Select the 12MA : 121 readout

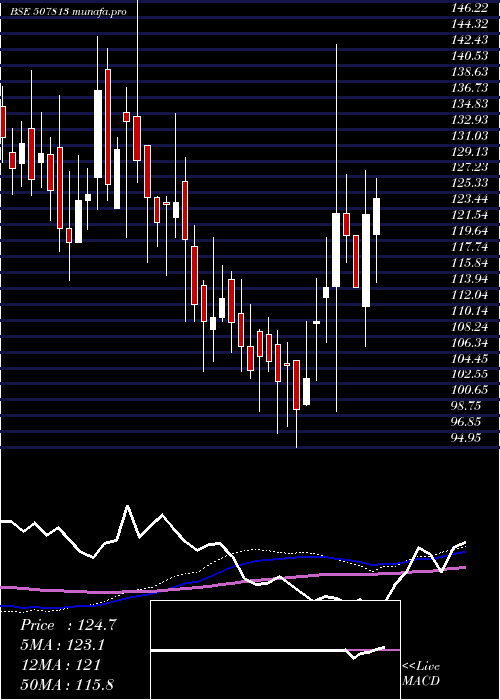(x=61, y=665)
